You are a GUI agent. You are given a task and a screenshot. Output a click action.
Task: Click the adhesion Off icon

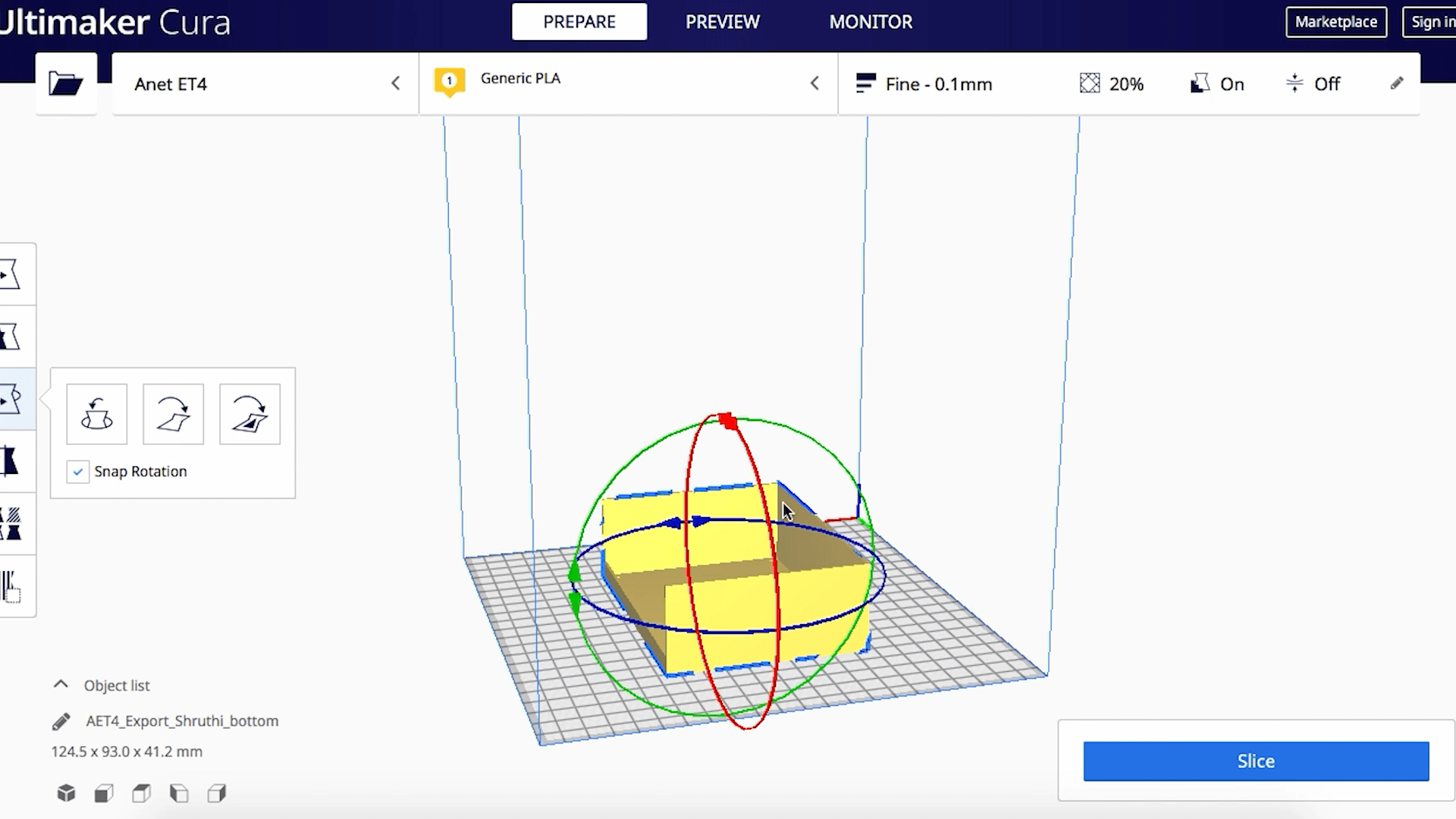(1294, 83)
